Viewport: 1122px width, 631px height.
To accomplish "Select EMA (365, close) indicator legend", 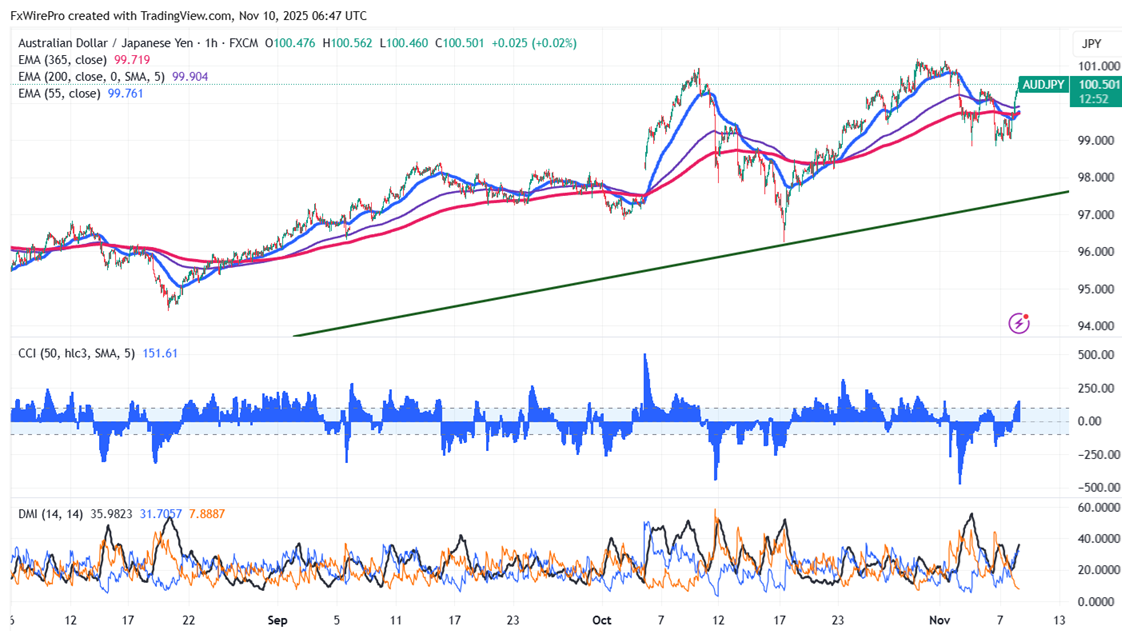I will pos(62,60).
